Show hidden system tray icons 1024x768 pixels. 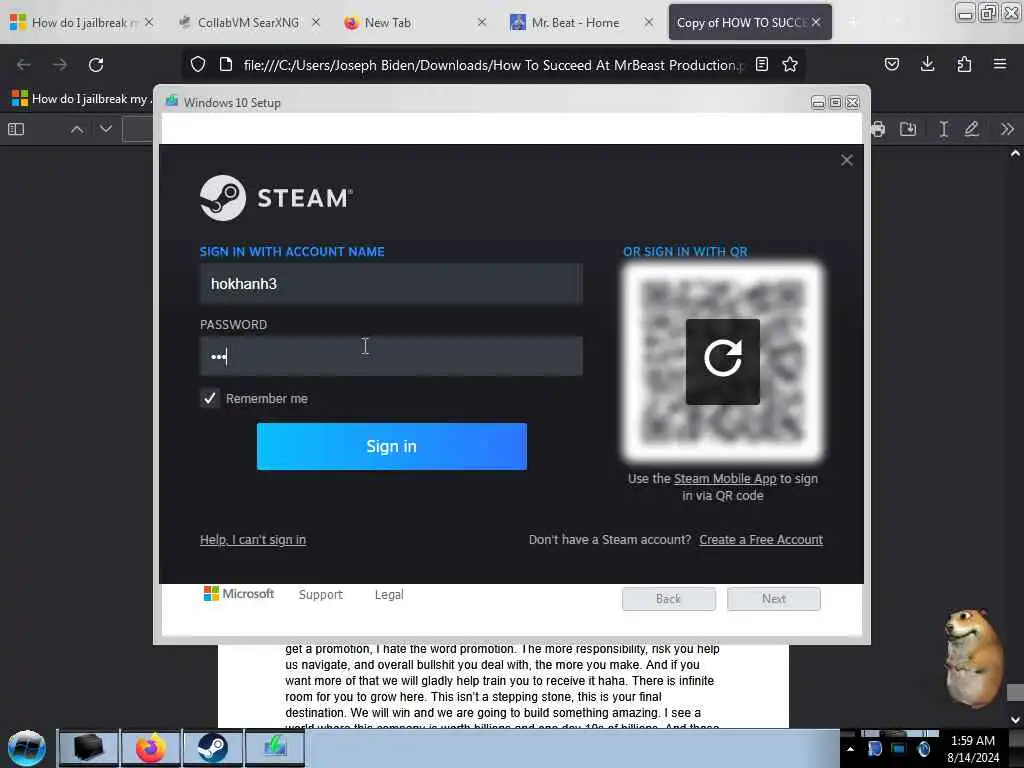tap(850, 749)
